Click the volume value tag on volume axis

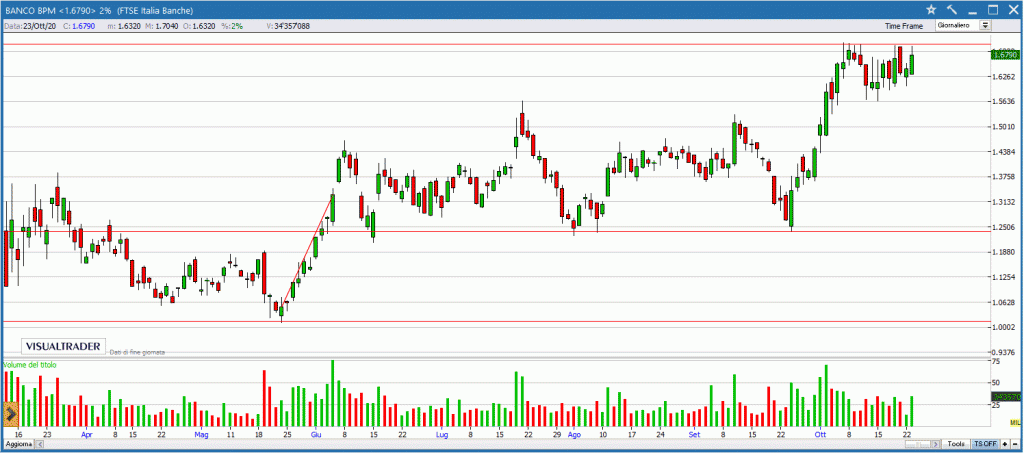click(x=1006, y=396)
